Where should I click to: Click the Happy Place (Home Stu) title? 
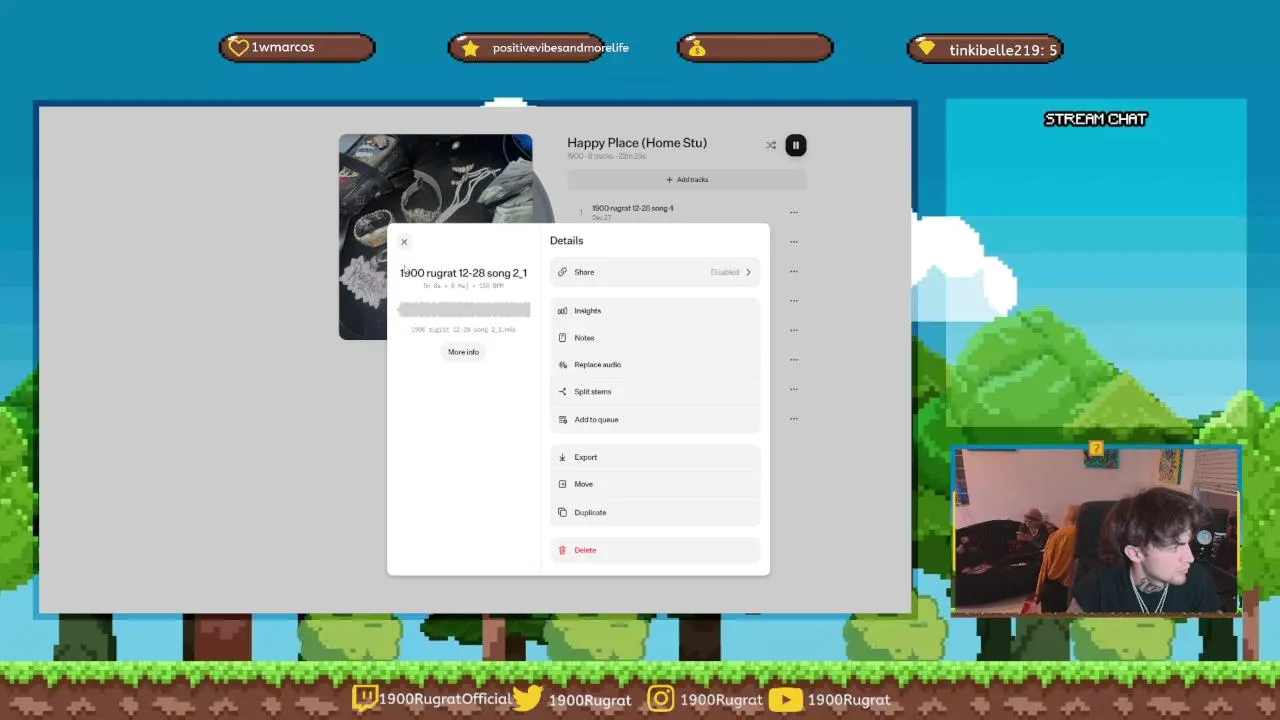pos(637,143)
